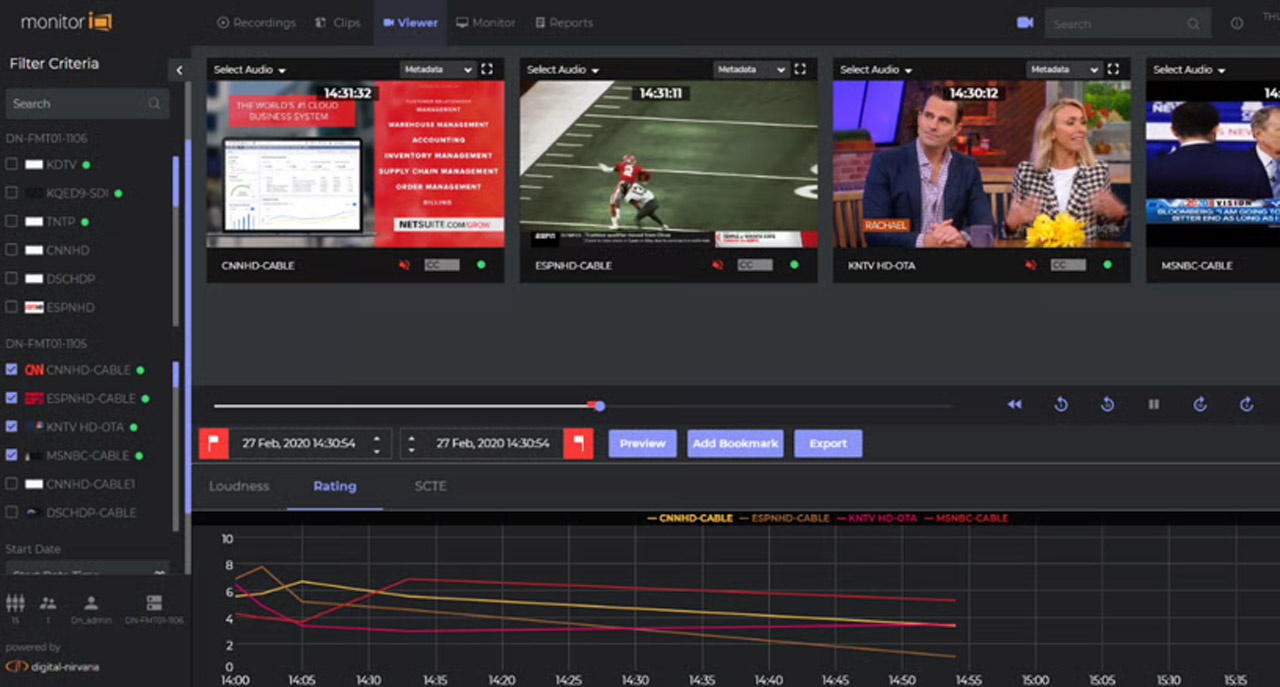Click the Preview button
Screen dimensions: 1280x687
(643, 443)
